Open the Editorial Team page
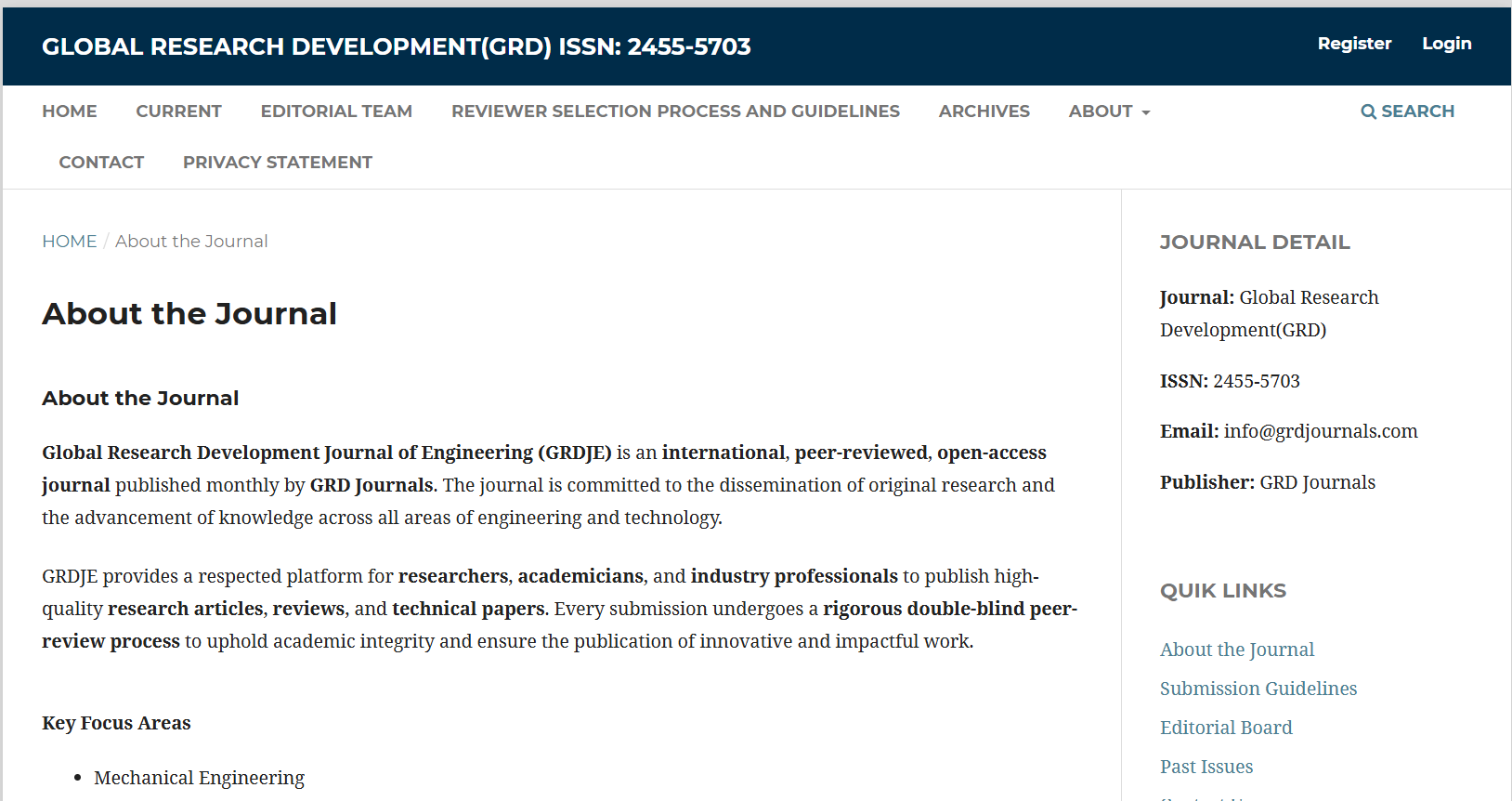1512x801 pixels. tap(336, 112)
